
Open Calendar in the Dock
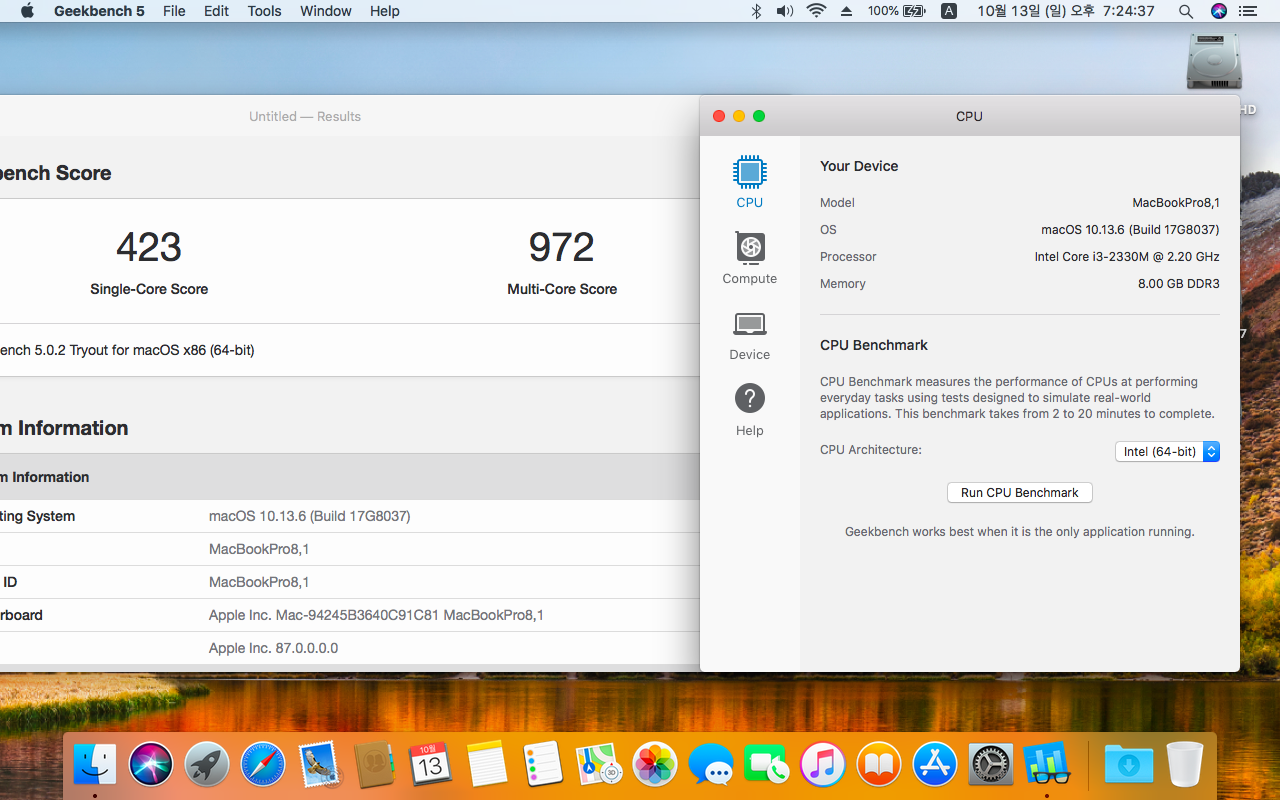click(431, 766)
